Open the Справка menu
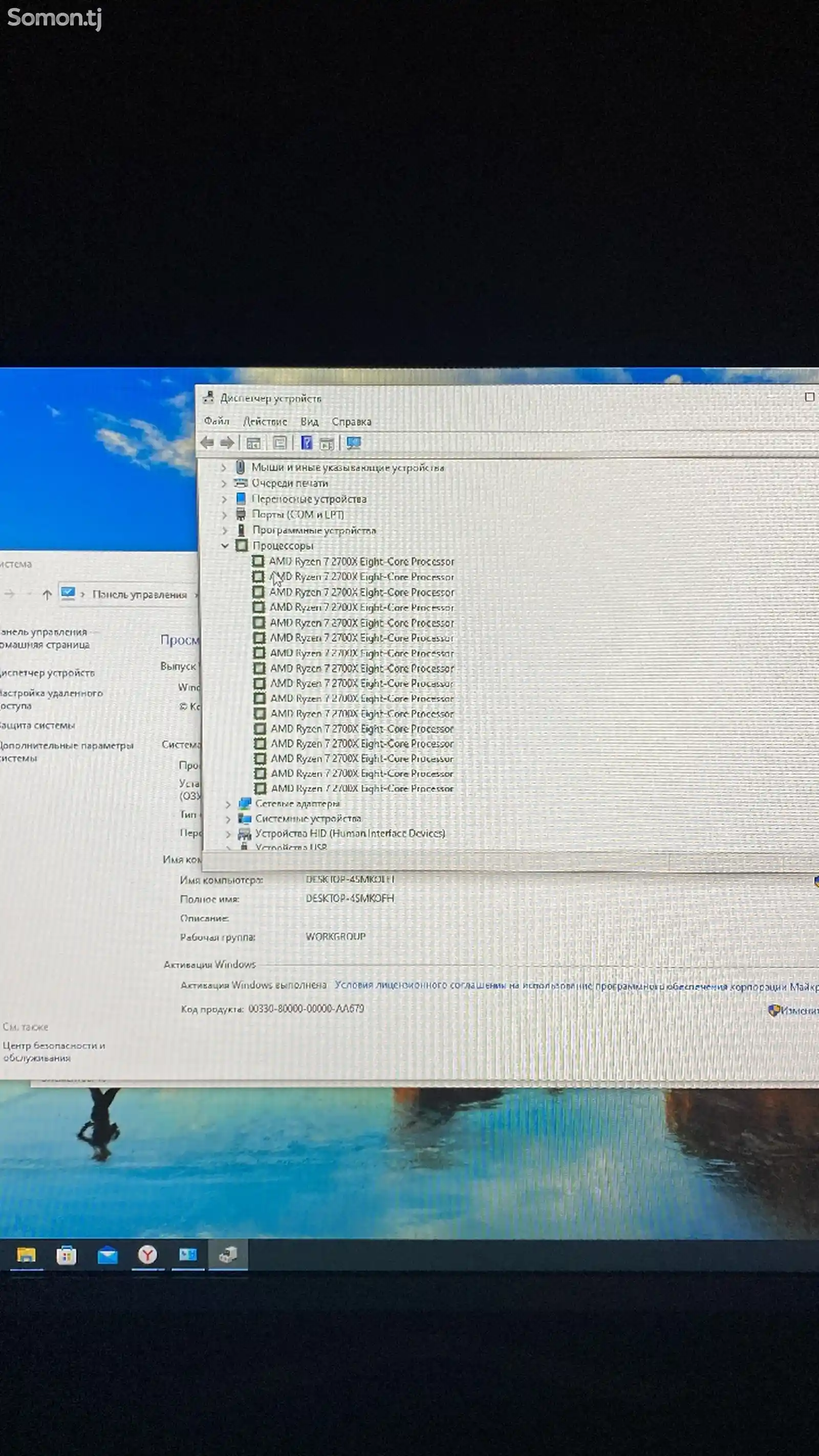This screenshot has width=819, height=1456. pos(351,422)
